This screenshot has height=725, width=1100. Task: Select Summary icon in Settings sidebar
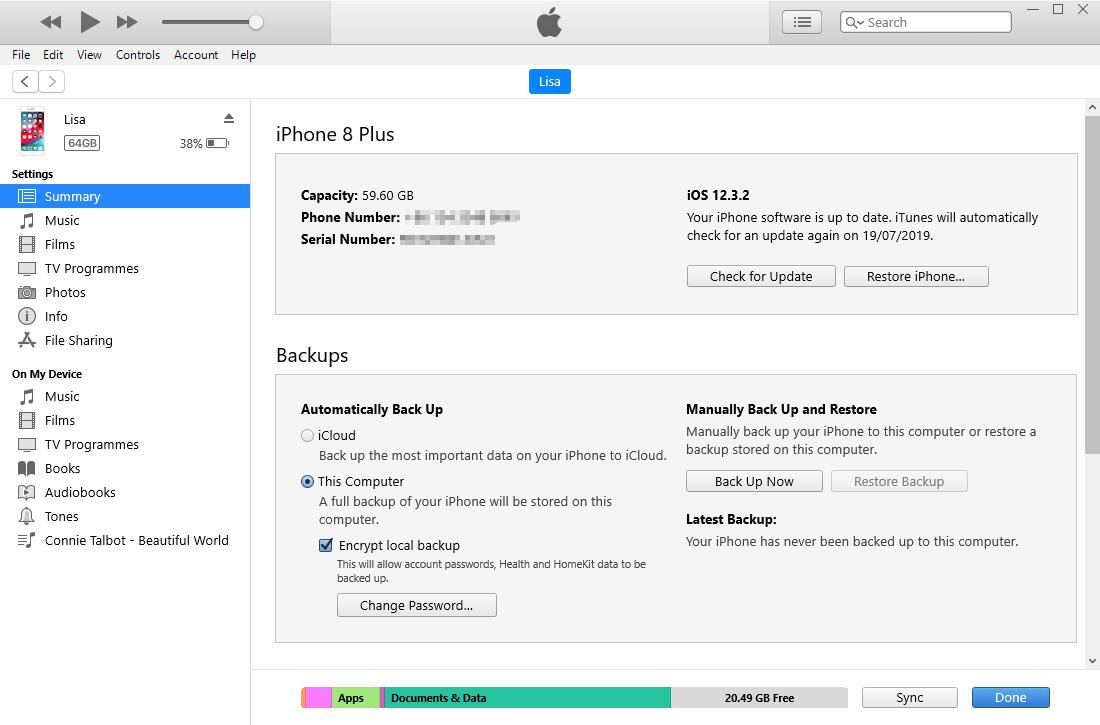[x=27, y=197]
